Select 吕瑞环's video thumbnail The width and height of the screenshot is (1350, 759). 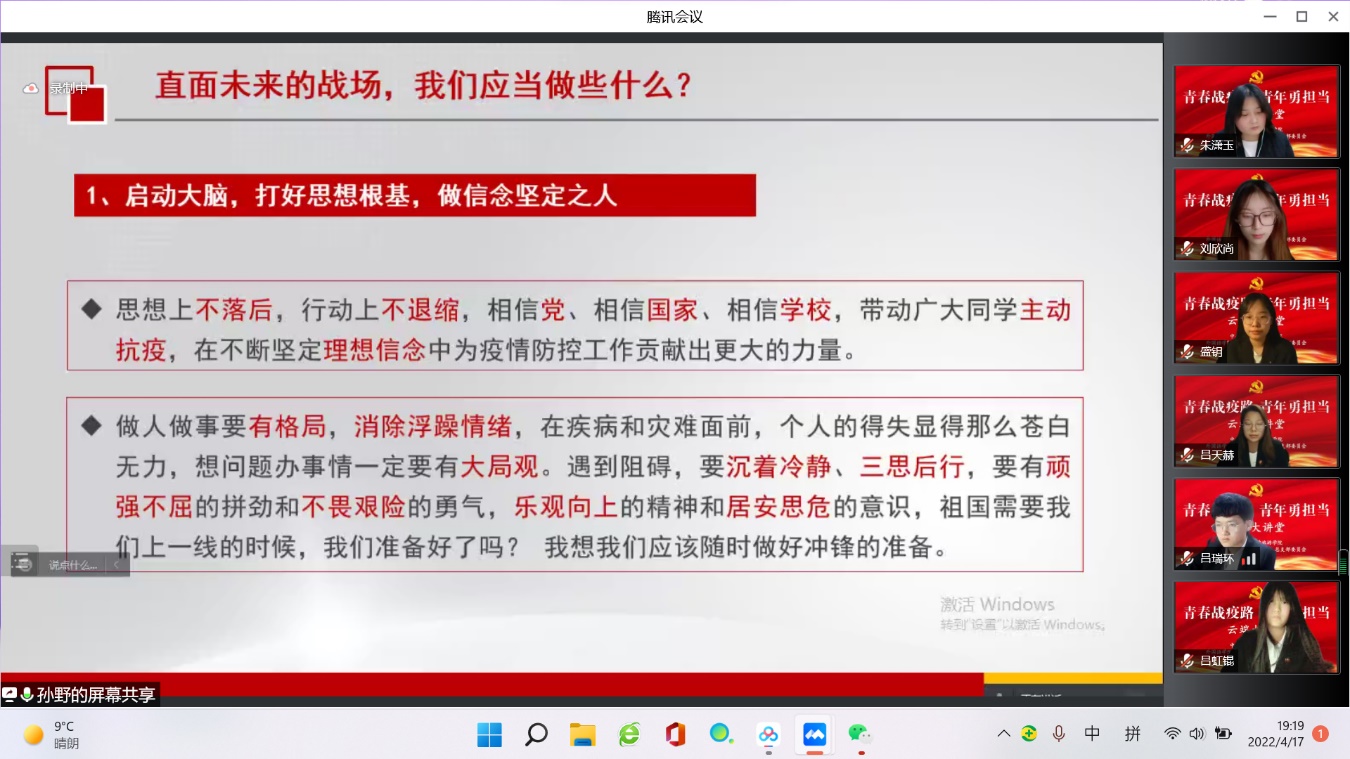click(1256, 524)
